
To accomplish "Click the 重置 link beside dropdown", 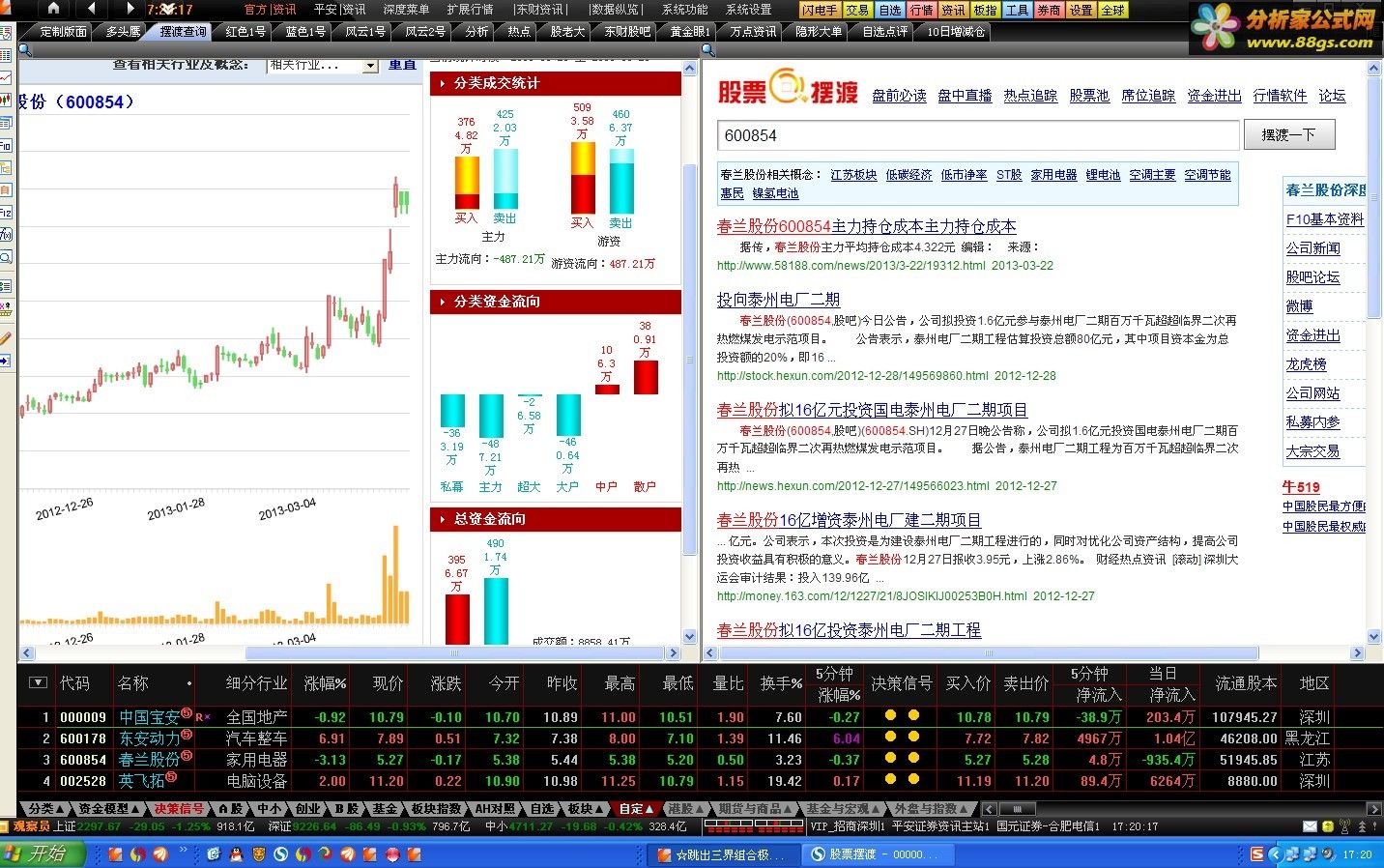I will pyautogui.click(x=402, y=65).
